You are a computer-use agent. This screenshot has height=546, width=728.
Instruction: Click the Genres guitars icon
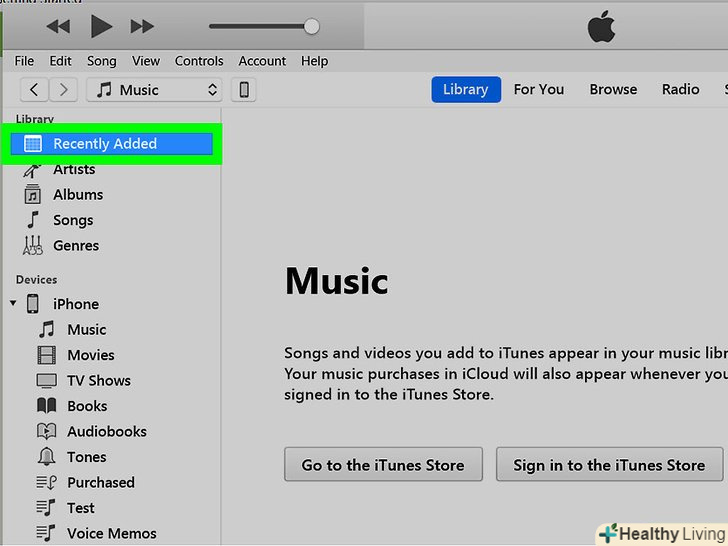pos(32,245)
